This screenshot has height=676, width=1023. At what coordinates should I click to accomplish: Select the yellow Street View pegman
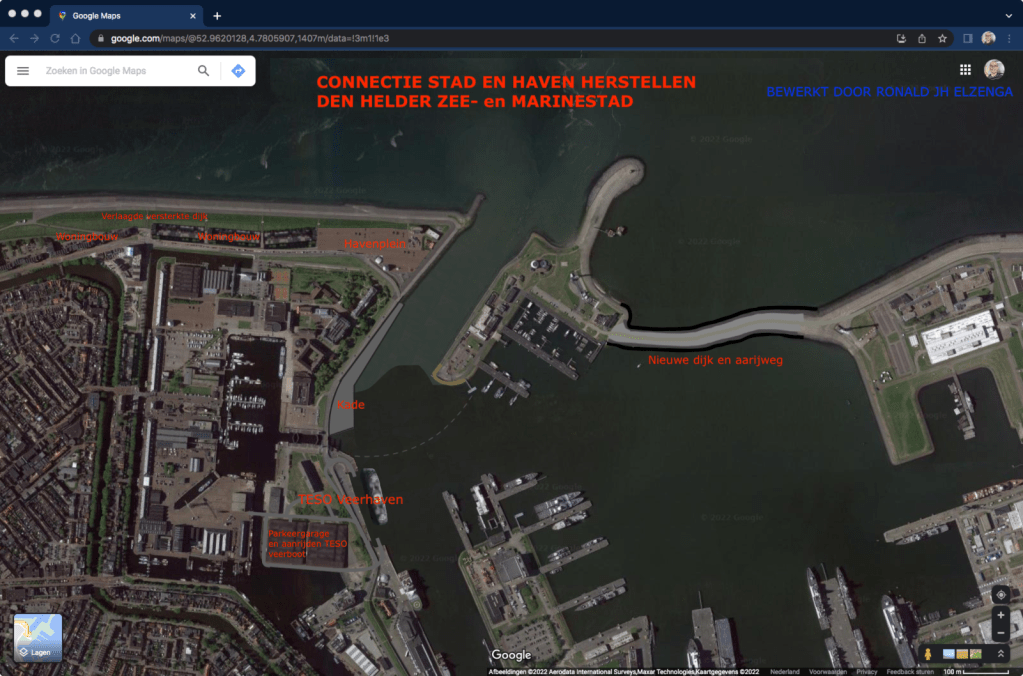928,654
